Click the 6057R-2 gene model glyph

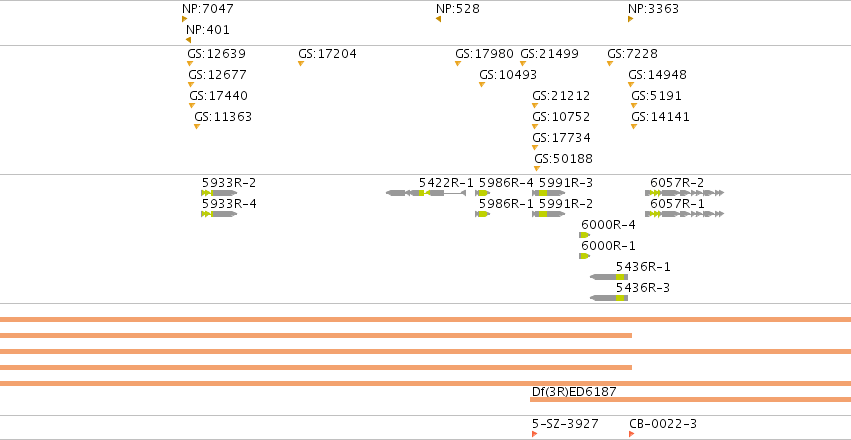[x=684, y=193]
